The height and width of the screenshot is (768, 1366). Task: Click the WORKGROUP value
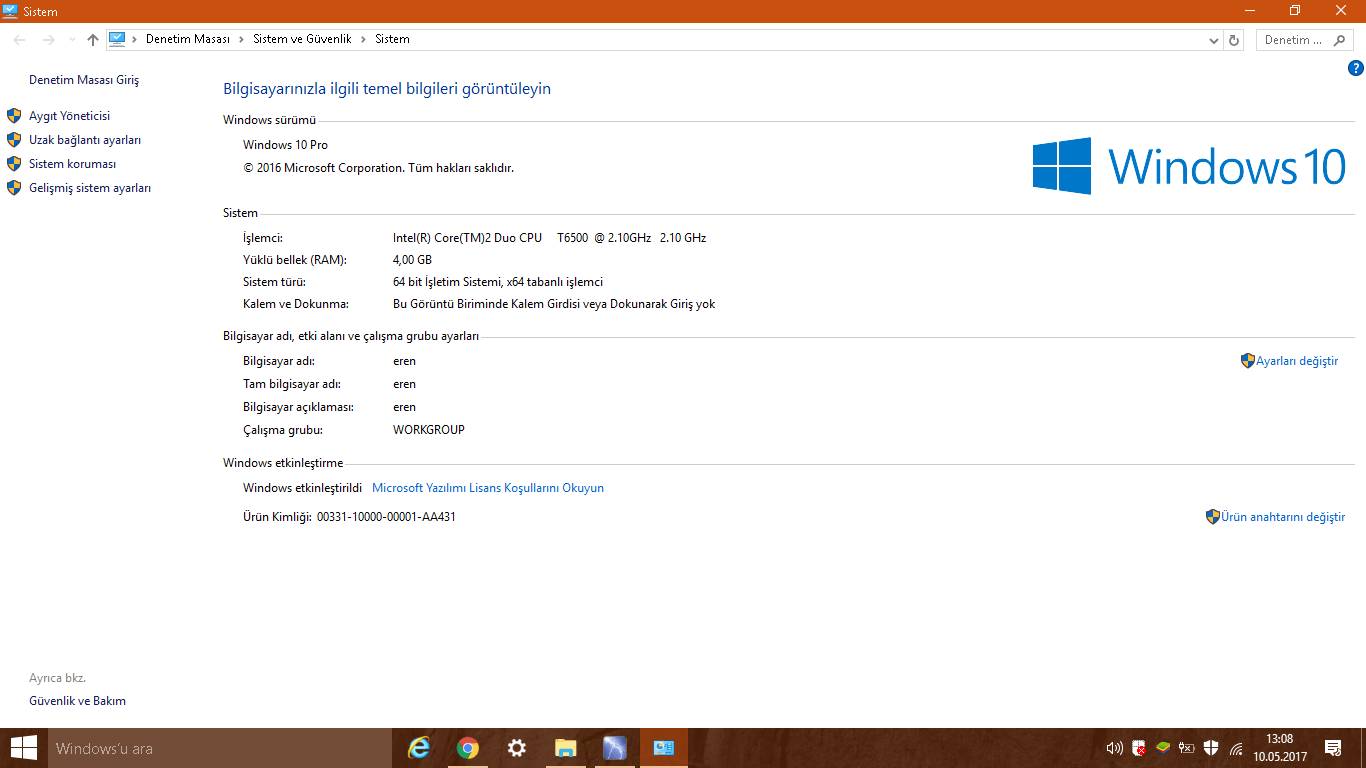[429, 430]
